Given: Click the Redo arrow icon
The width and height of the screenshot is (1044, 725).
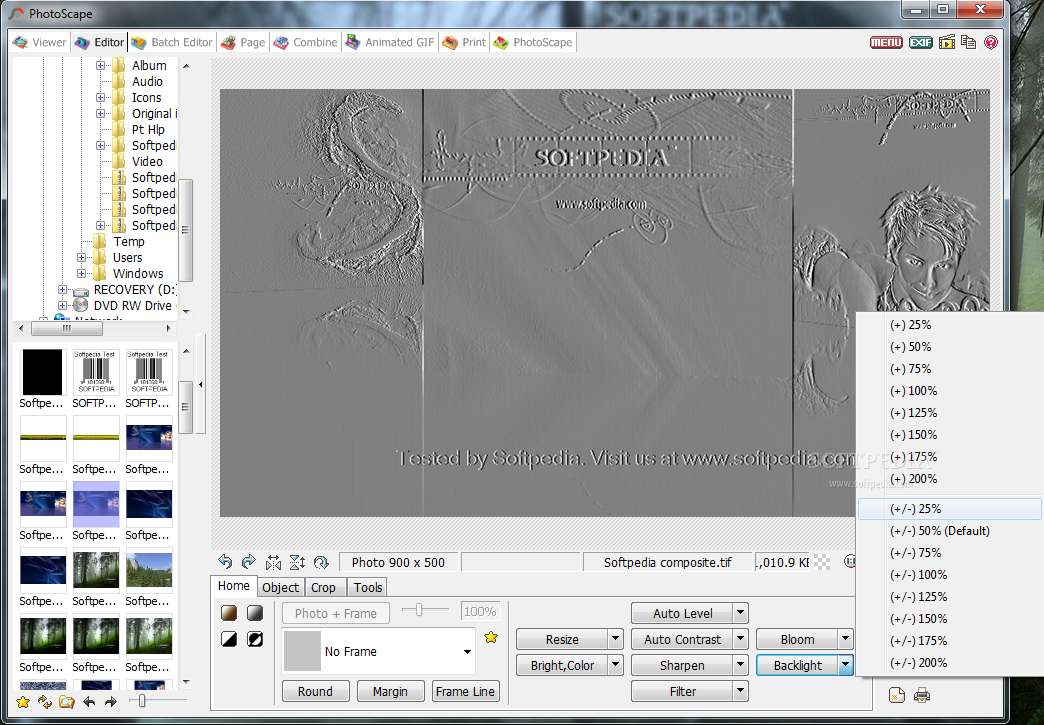Looking at the screenshot, I should tap(248, 562).
